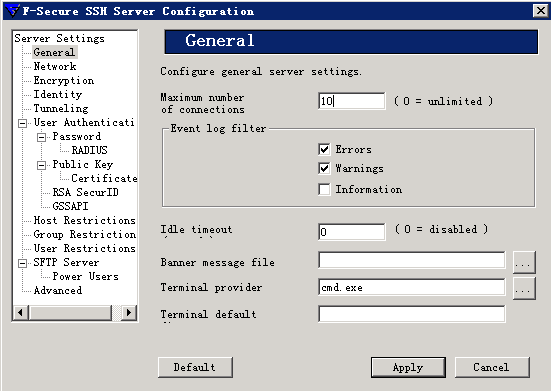The height and width of the screenshot is (391, 551).
Task: Click the Default button
Action: pyautogui.click(x=195, y=367)
